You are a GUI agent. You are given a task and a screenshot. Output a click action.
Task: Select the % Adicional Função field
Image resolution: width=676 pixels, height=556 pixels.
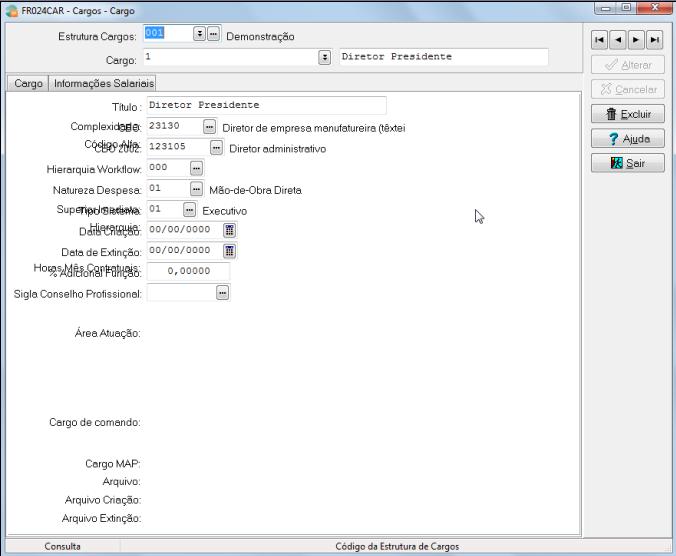[187, 271]
